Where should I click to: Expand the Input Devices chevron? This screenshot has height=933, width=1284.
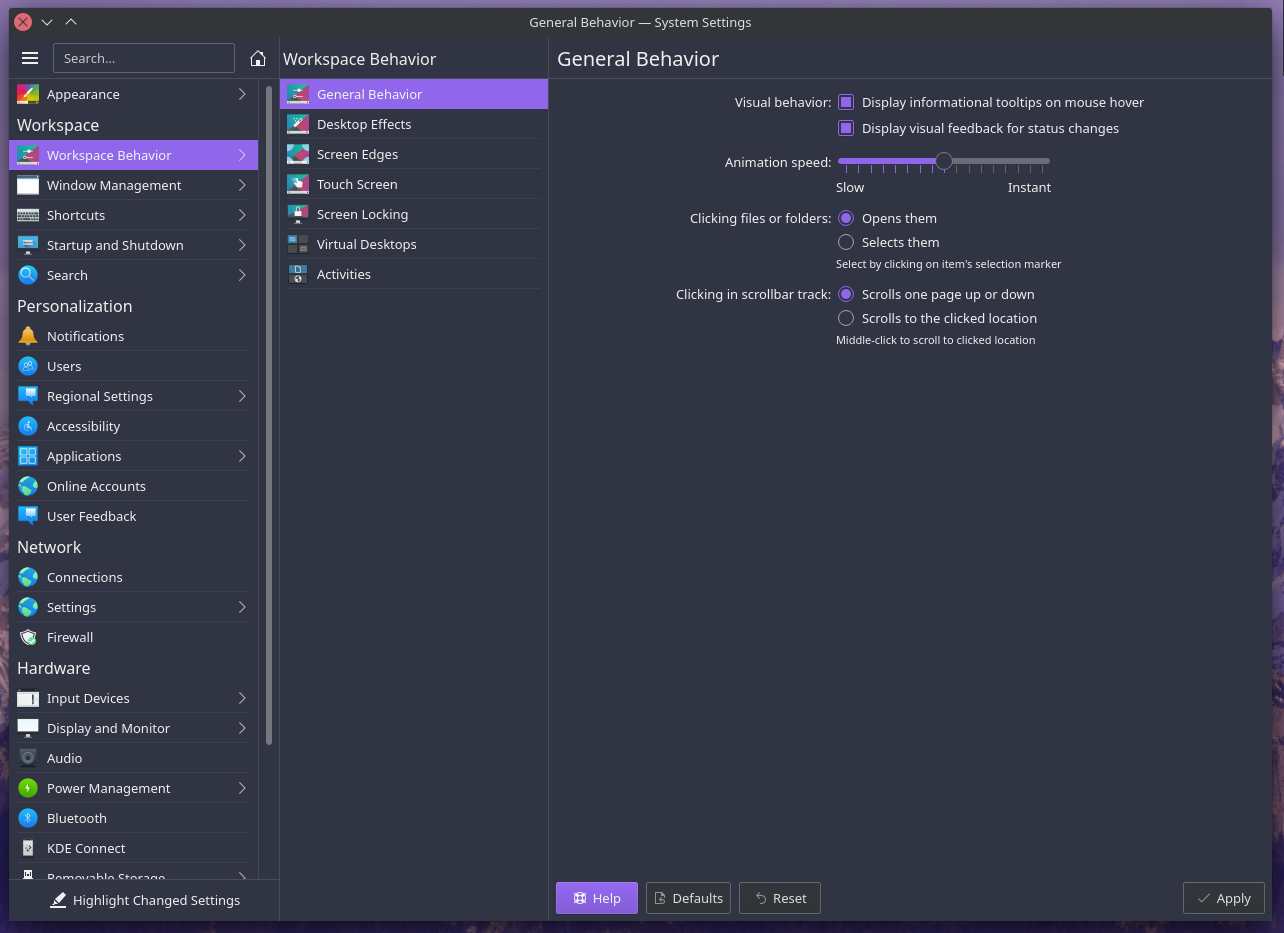pyautogui.click(x=242, y=698)
